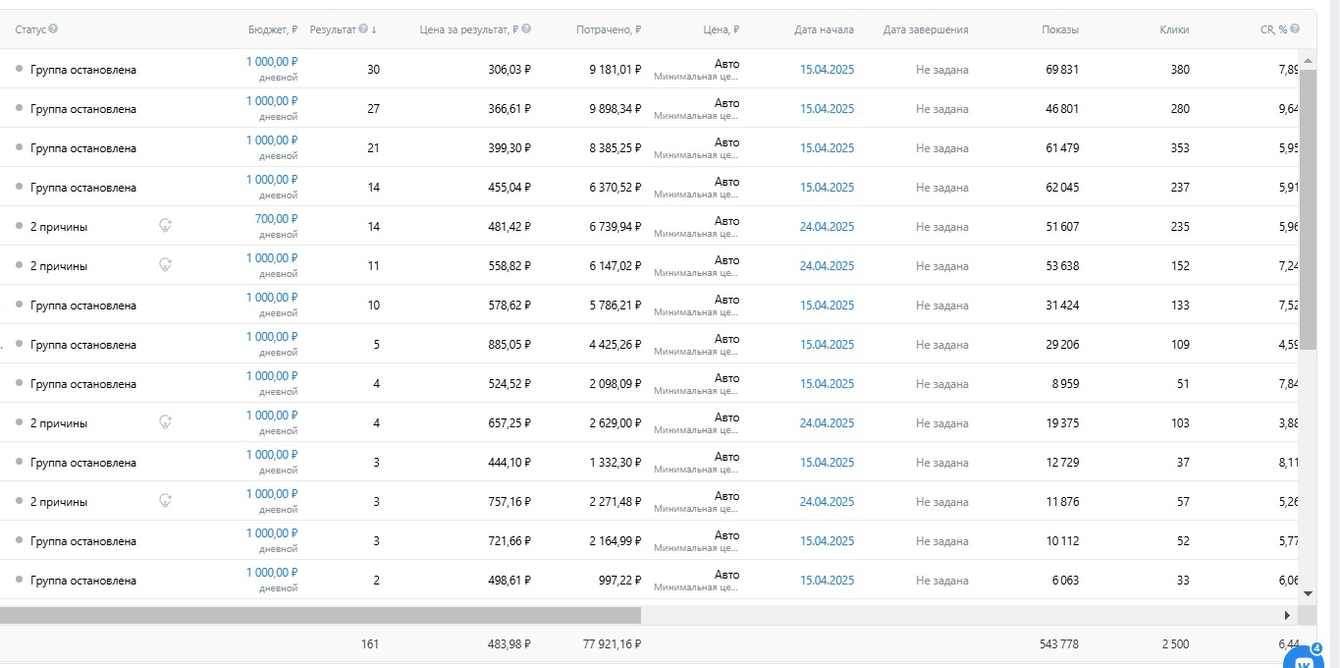Click lightbulb icon in row with 657,25 ₽ price
The image size is (1340, 668).
[x=165, y=422]
